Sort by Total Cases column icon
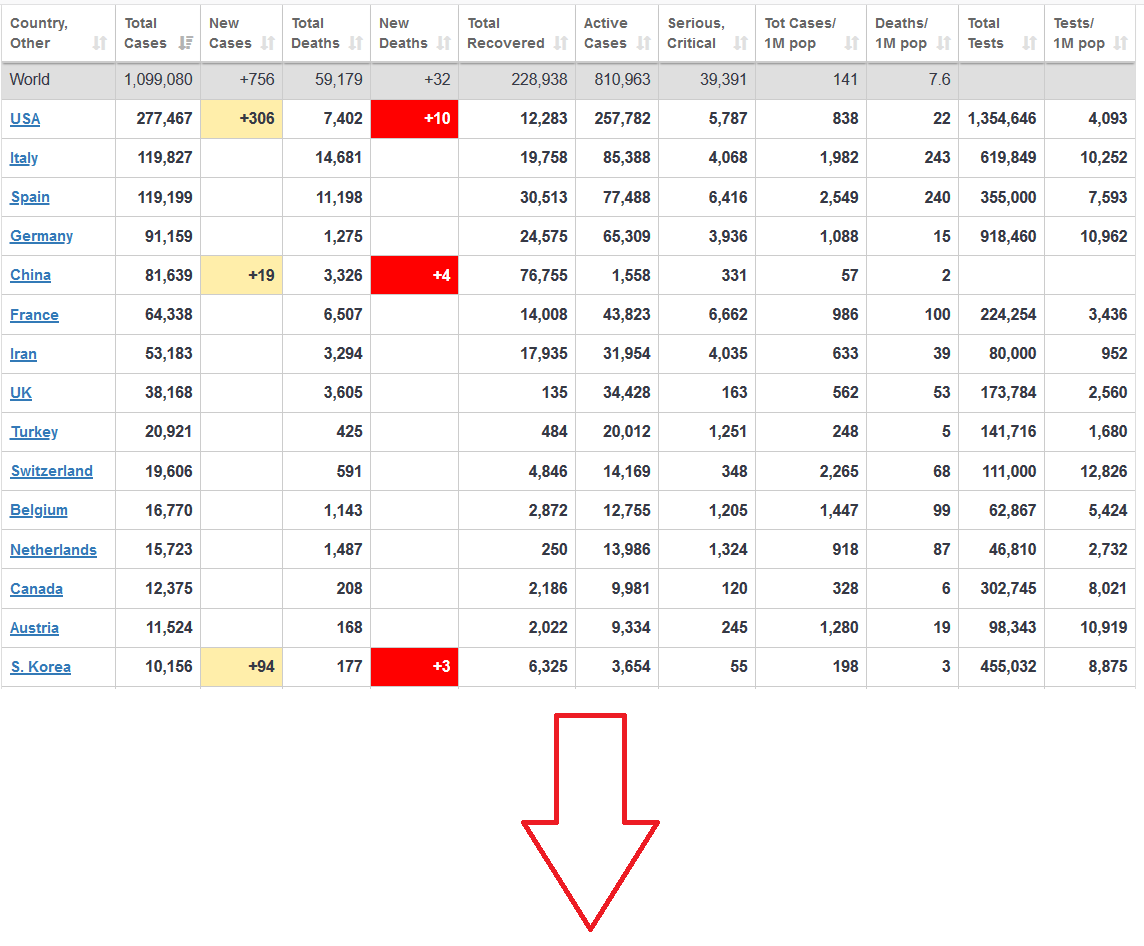 point(186,43)
